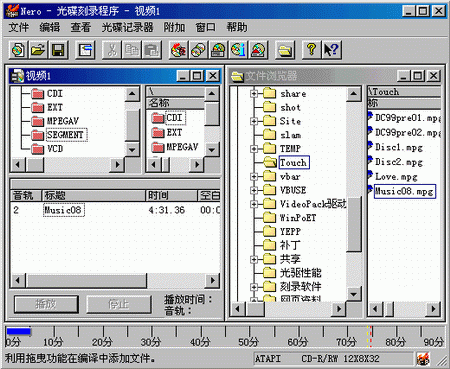Click the Burn CD toolbar icon

click(178, 50)
